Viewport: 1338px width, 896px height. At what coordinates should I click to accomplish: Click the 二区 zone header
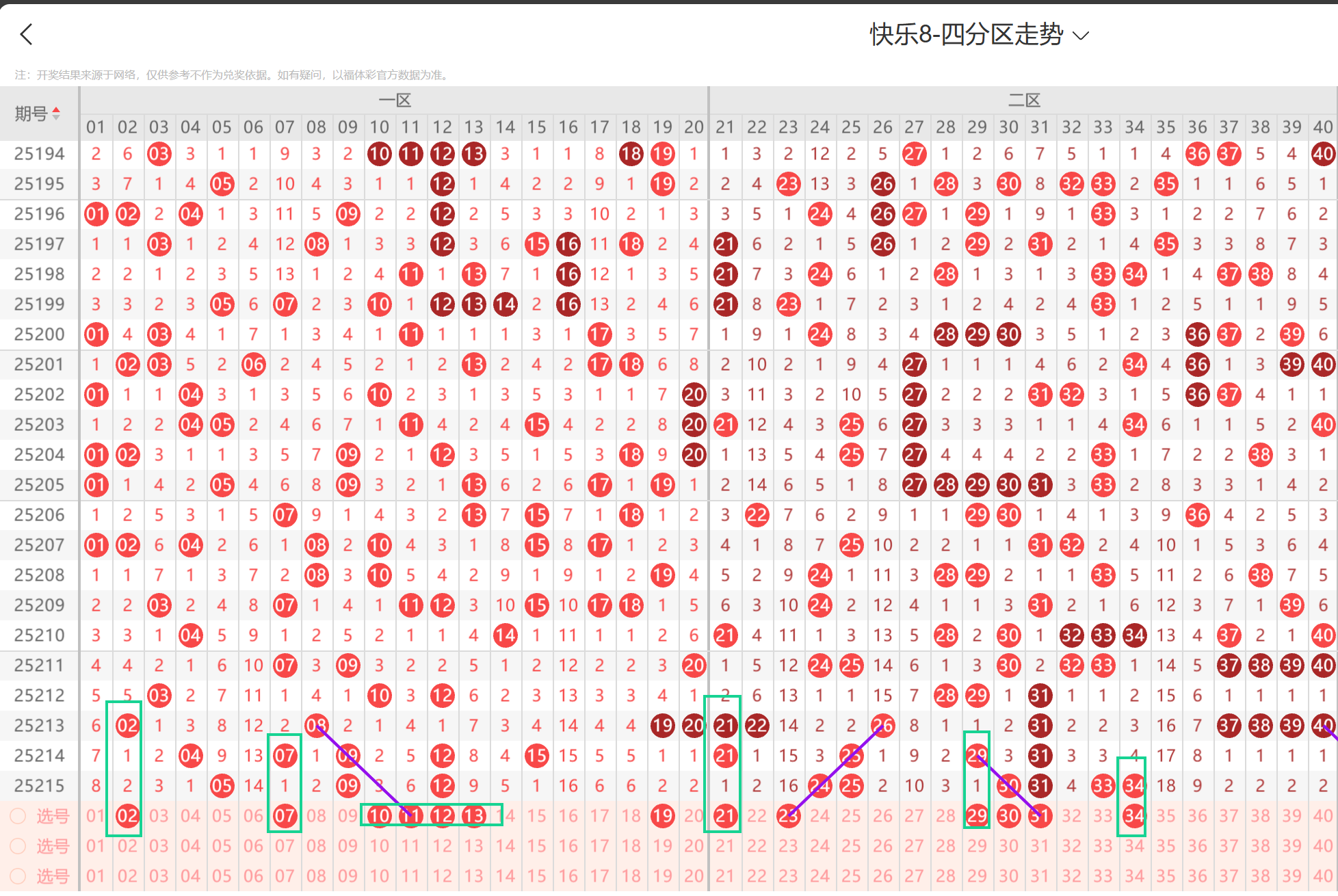point(1023,101)
